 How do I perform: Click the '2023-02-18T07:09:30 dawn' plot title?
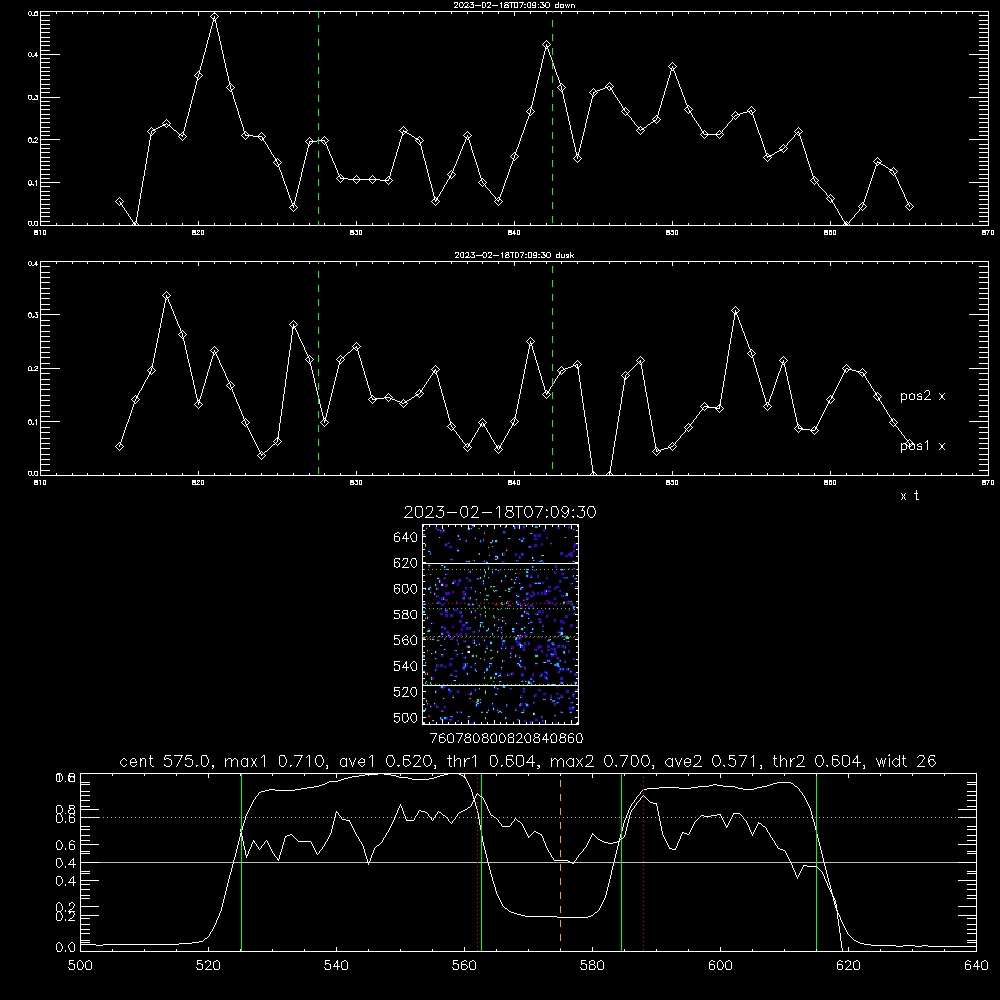514,4
